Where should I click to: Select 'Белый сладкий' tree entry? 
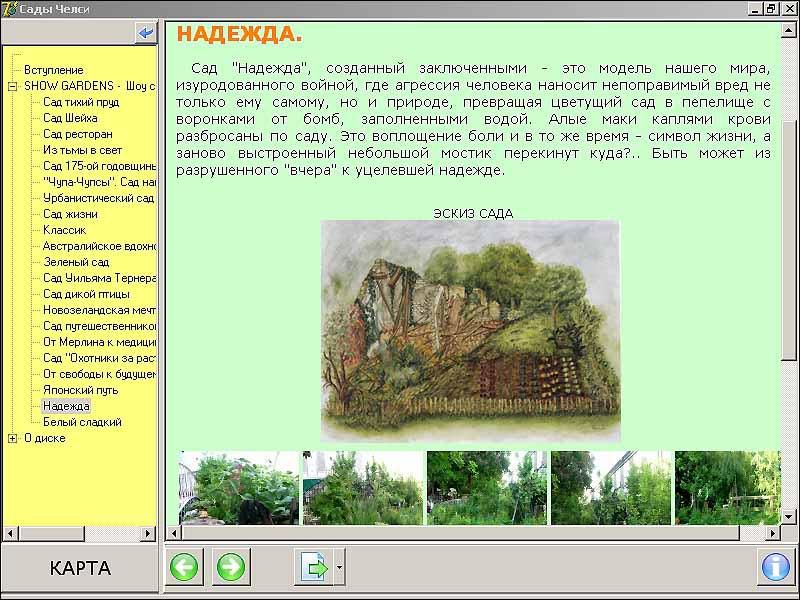pyautogui.click(x=82, y=422)
